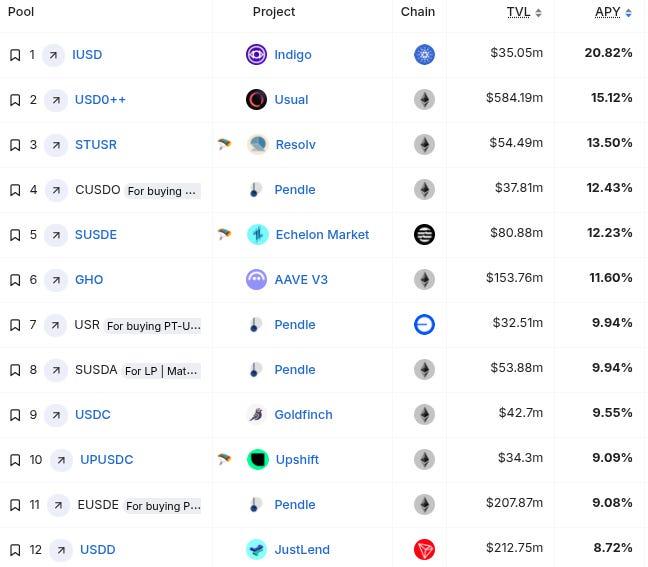648x567 pixels.
Task: Click 'For buying' tag on CUSDO
Action: coord(163,191)
